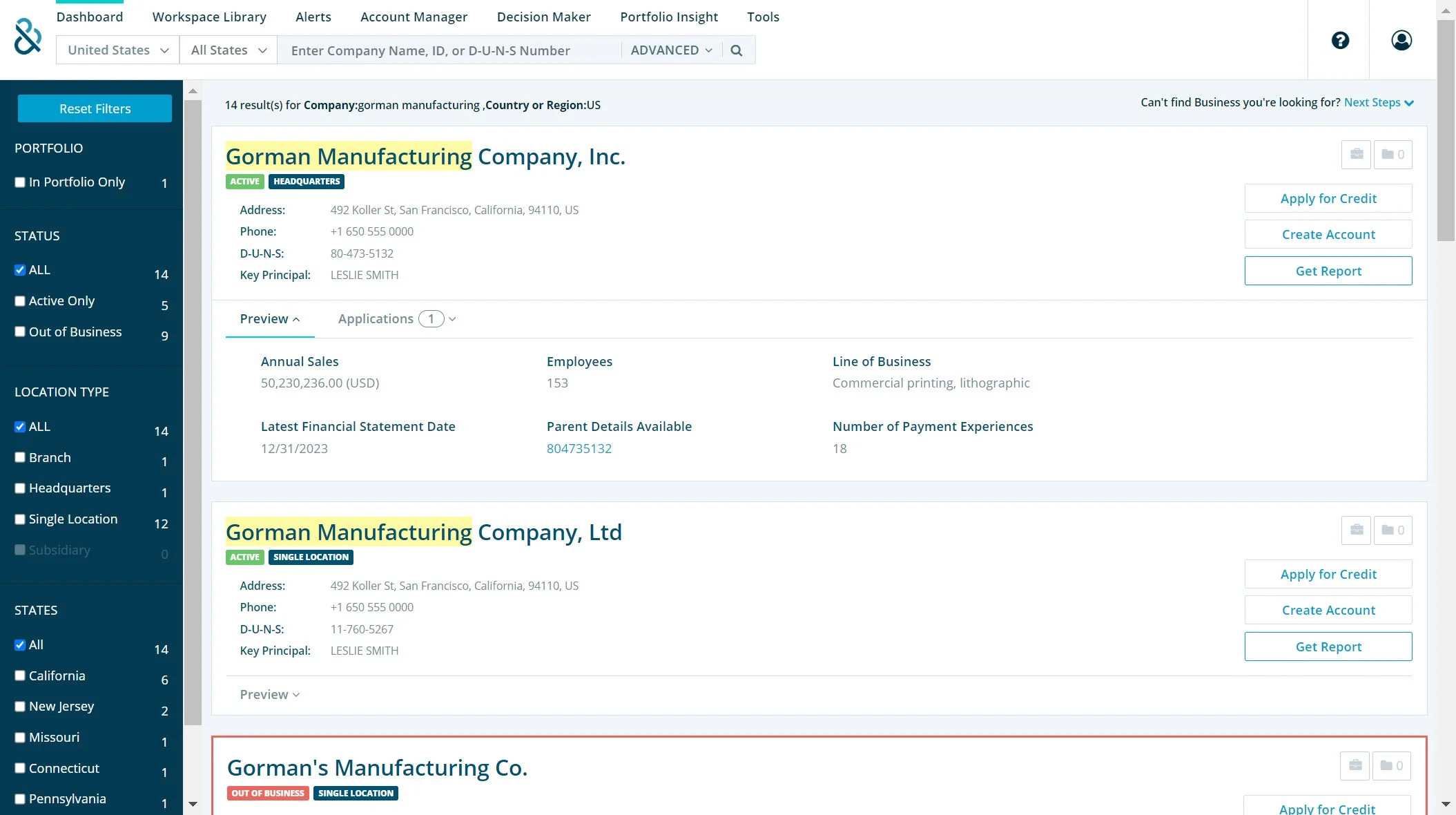This screenshot has height=815, width=1456.
Task: Click the page scrollbar up arrow
Action: 1446,11
